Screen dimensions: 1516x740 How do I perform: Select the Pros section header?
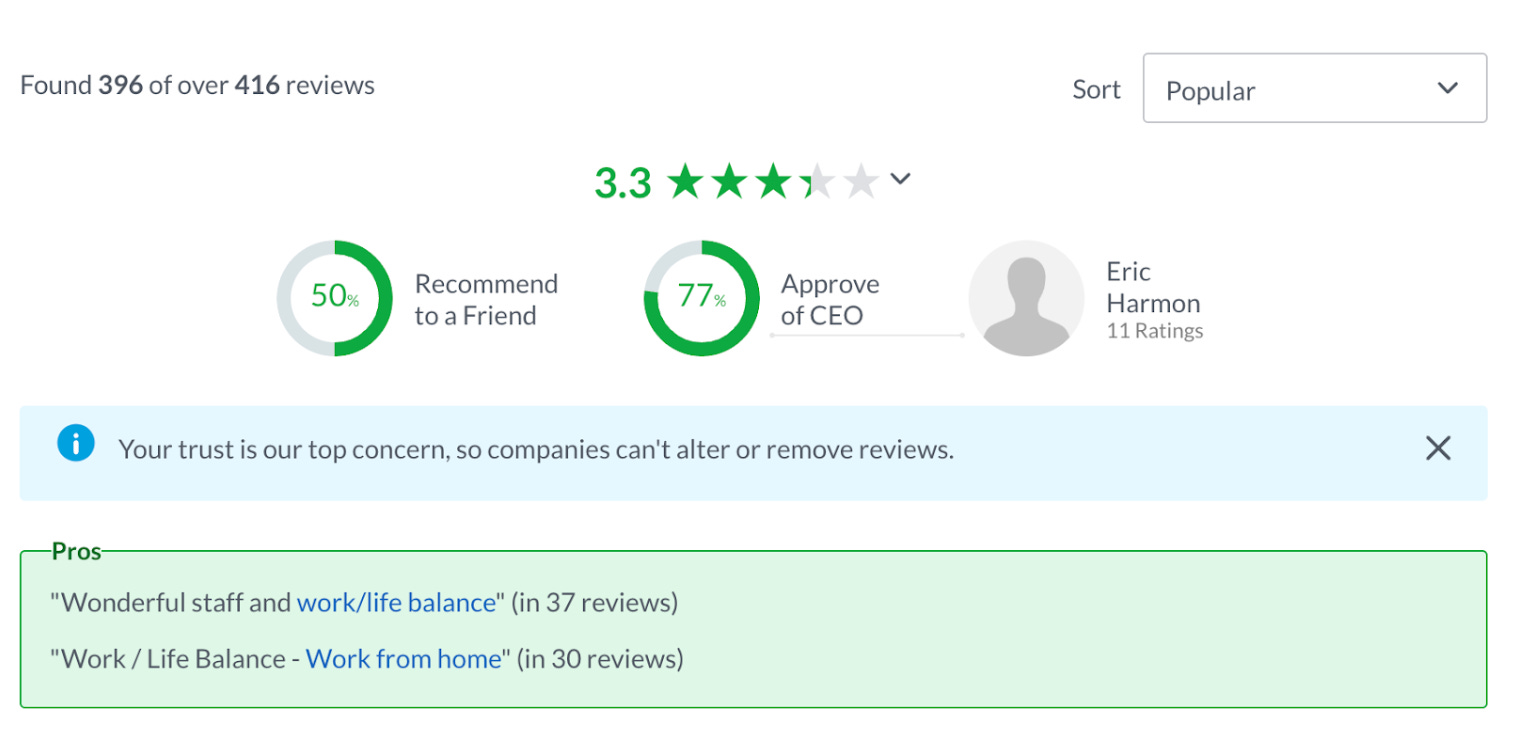76,550
